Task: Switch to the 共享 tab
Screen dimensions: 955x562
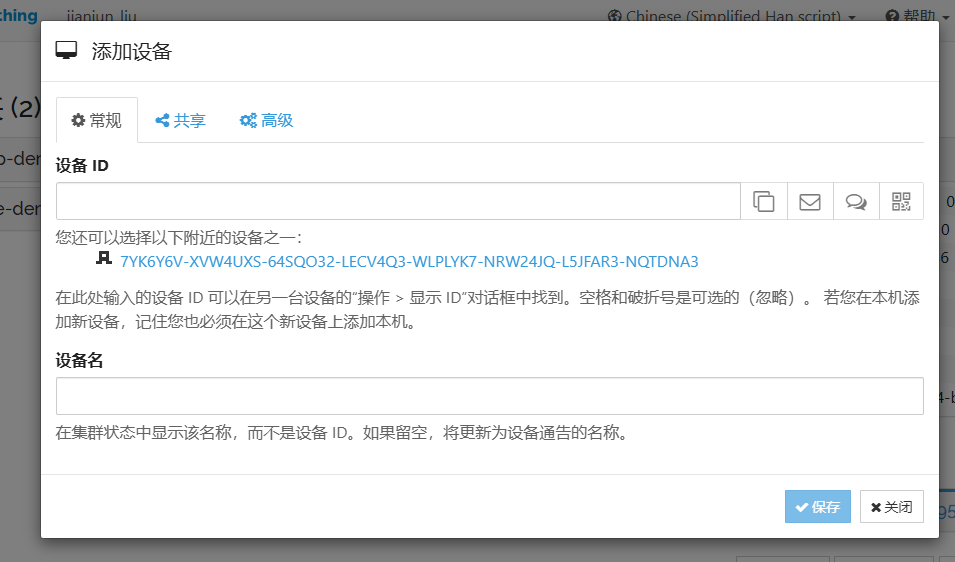Action: pyautogui.click(x=180, y=120)
